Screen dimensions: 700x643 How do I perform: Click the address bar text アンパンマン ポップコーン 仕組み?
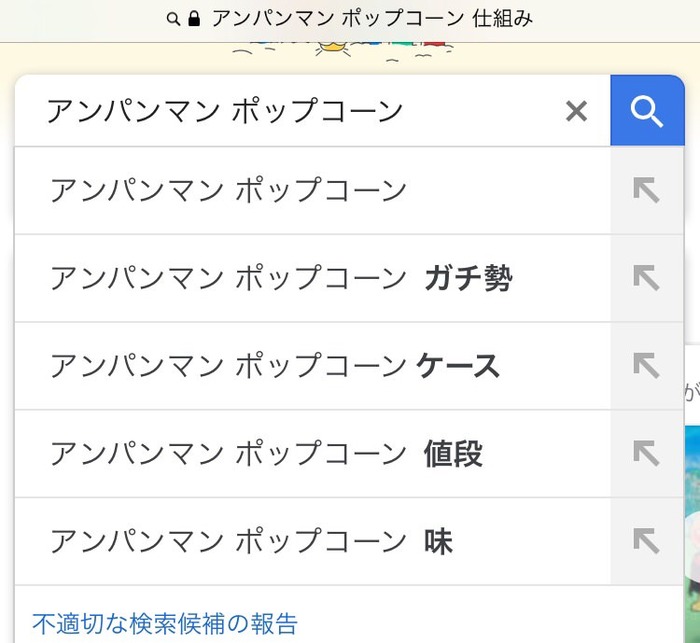(372, 19)
